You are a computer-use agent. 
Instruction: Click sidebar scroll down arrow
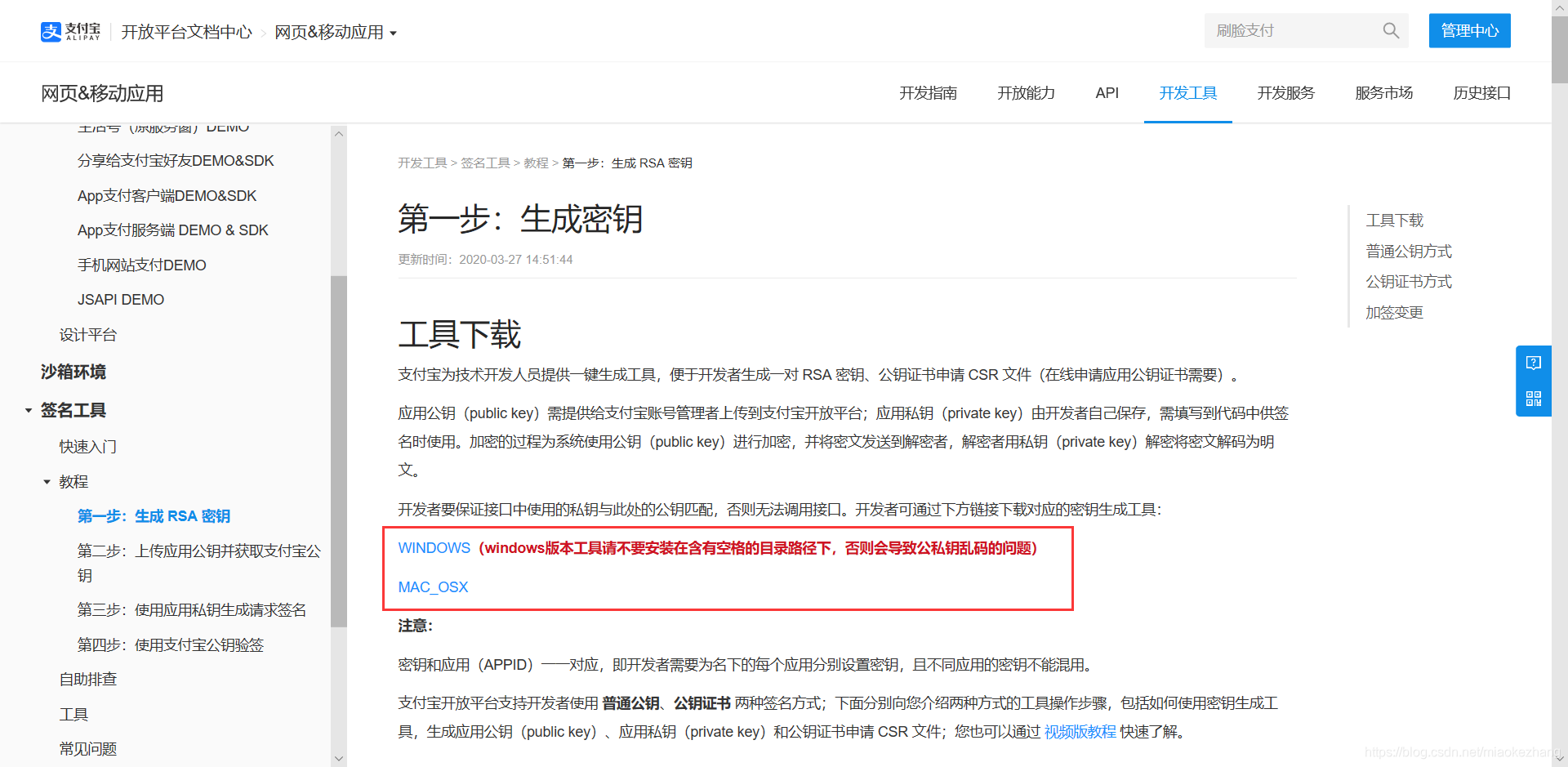pyautogui.click(x=339, y=758)
